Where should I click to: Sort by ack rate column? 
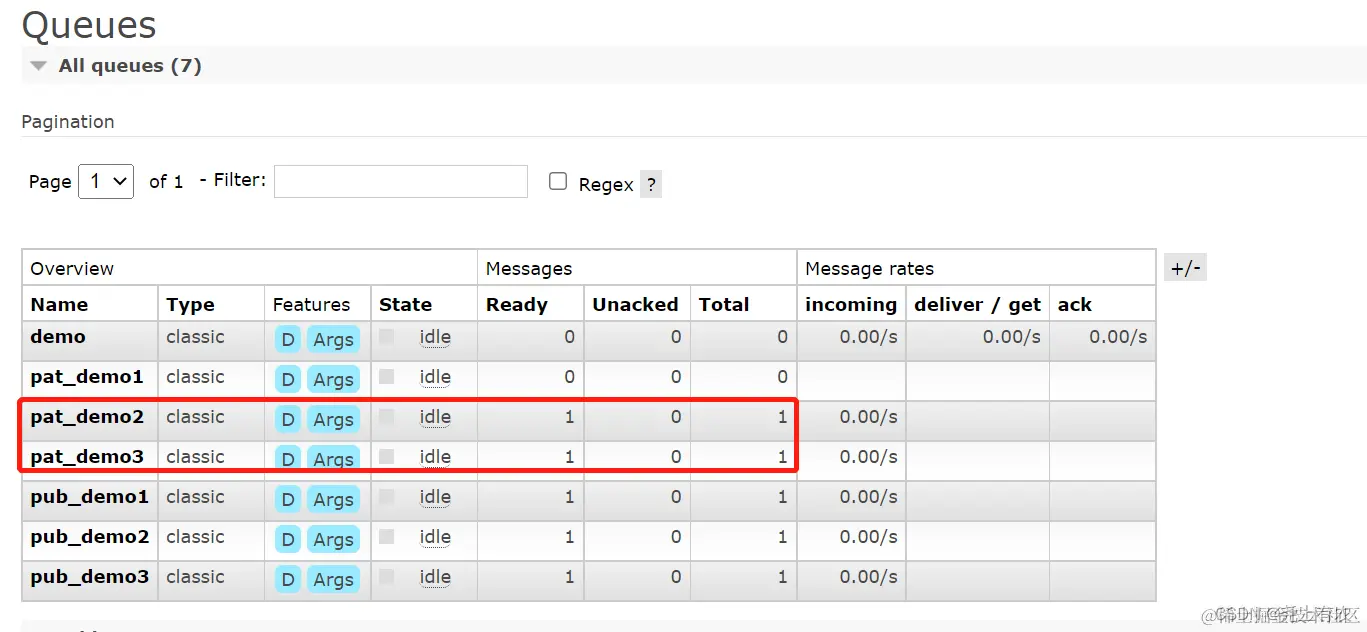[1075, 305]
